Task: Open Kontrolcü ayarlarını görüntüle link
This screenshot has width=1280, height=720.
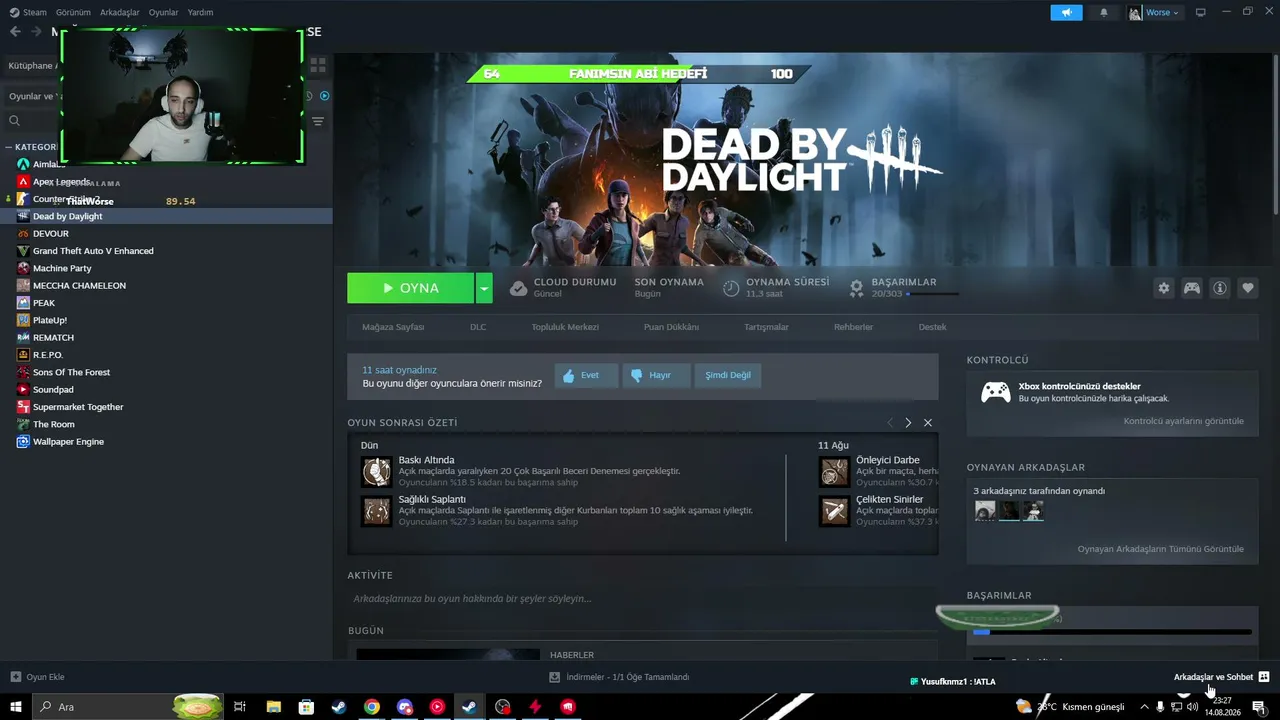Action: [1184, 421]
